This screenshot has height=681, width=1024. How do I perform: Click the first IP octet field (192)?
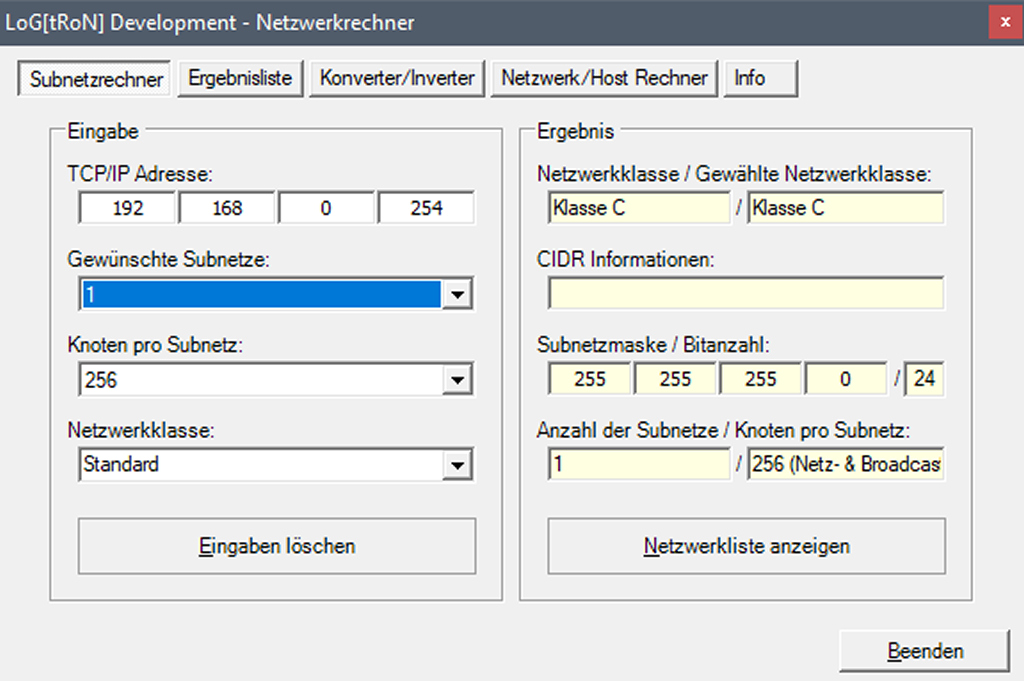(x=127, y=209)
